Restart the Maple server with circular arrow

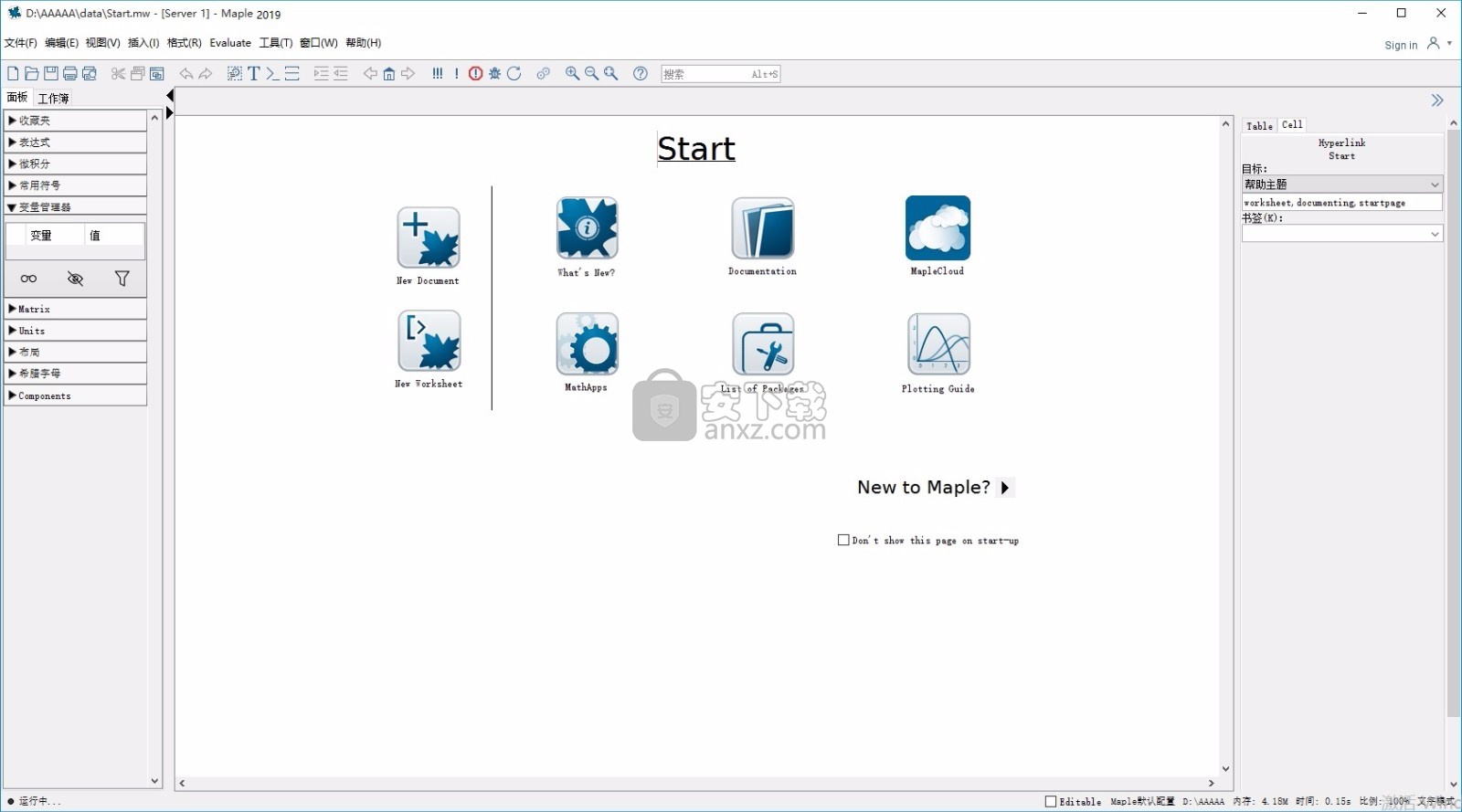pyautogui.click(x=514, y=73)
